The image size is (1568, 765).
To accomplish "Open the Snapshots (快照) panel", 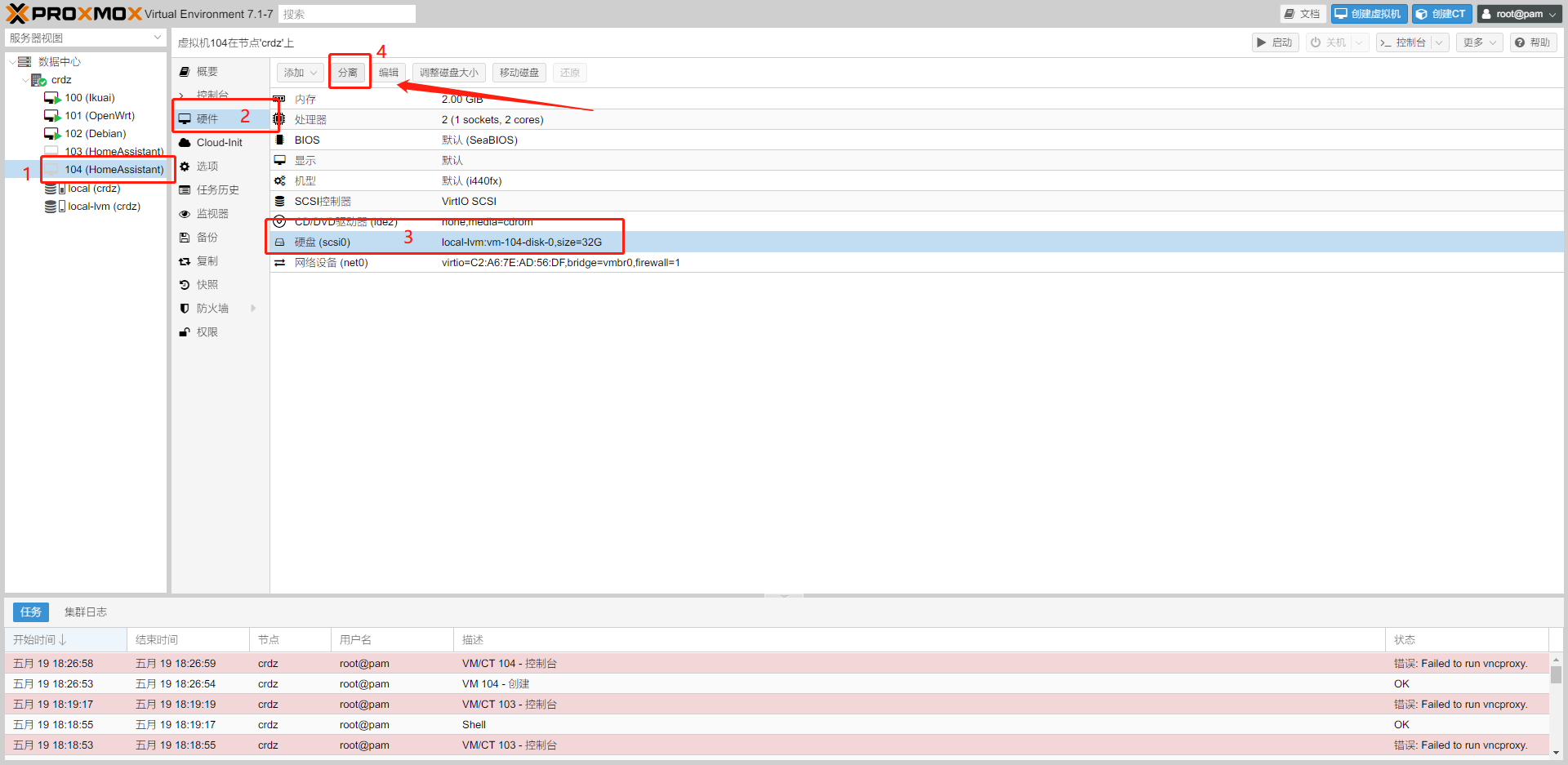I will (x=207, y=285).
